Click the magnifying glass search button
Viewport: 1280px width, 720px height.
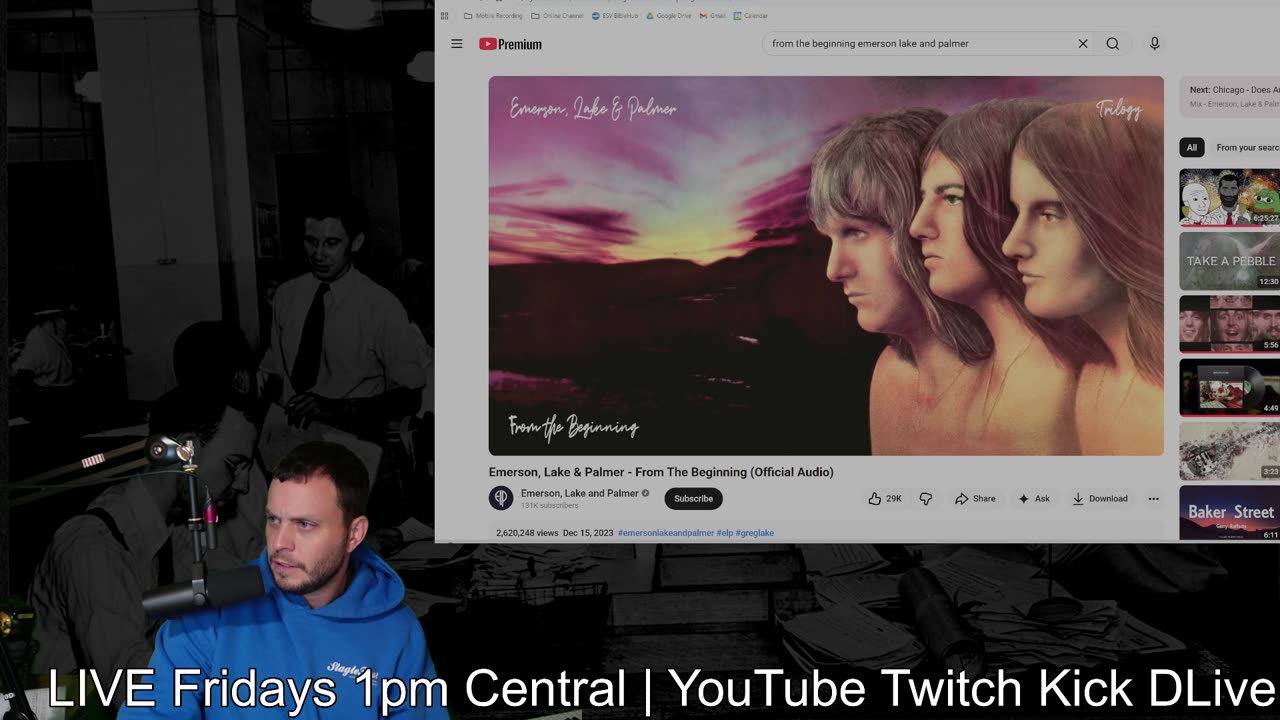[1112, 44]
